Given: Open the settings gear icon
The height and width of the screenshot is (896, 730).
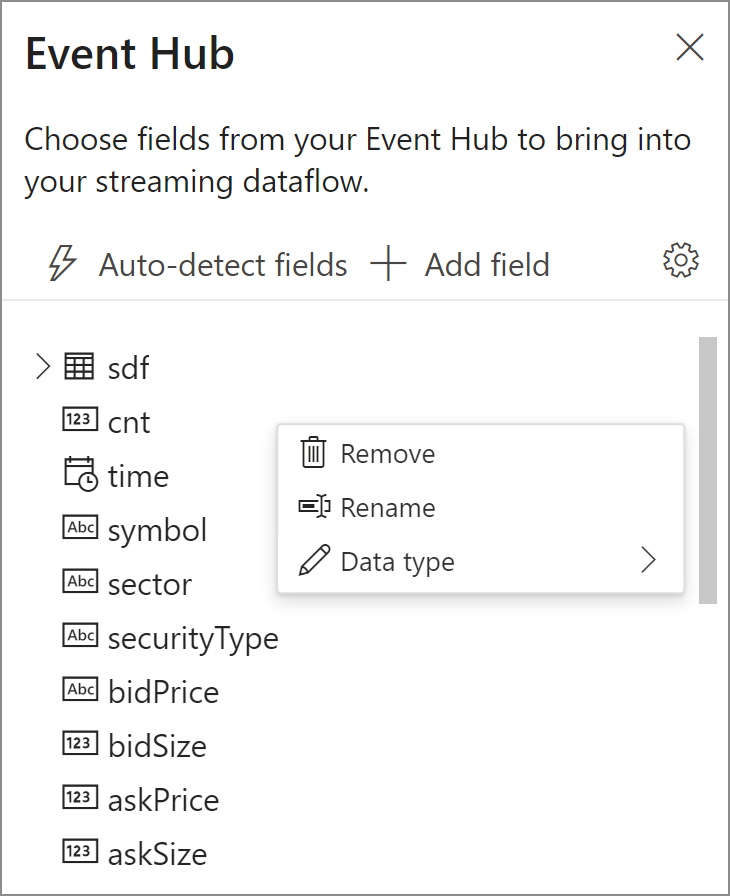Looking at the screenshot, I should pyautogui.click(x=680, y=260).
